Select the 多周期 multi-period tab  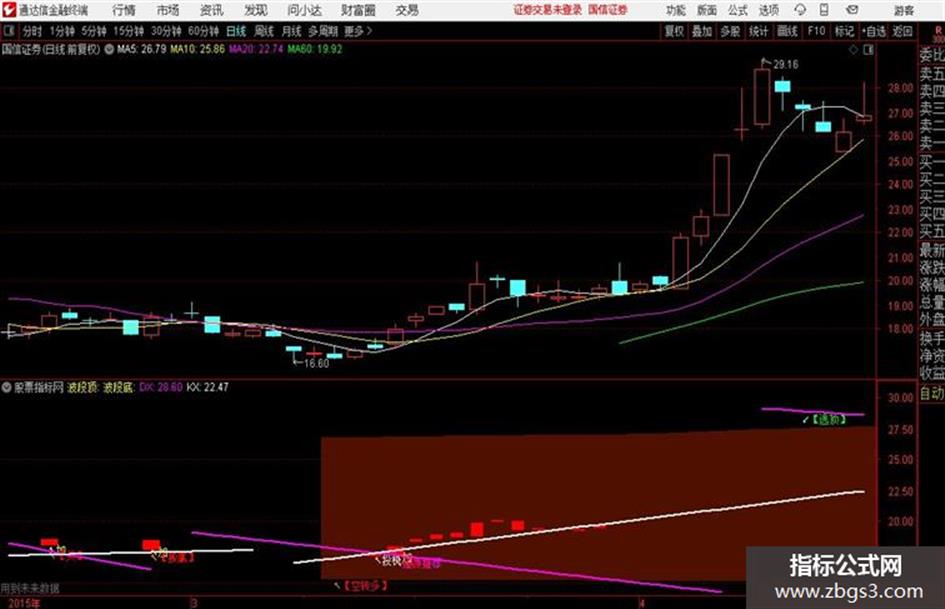tap(322, 31)
